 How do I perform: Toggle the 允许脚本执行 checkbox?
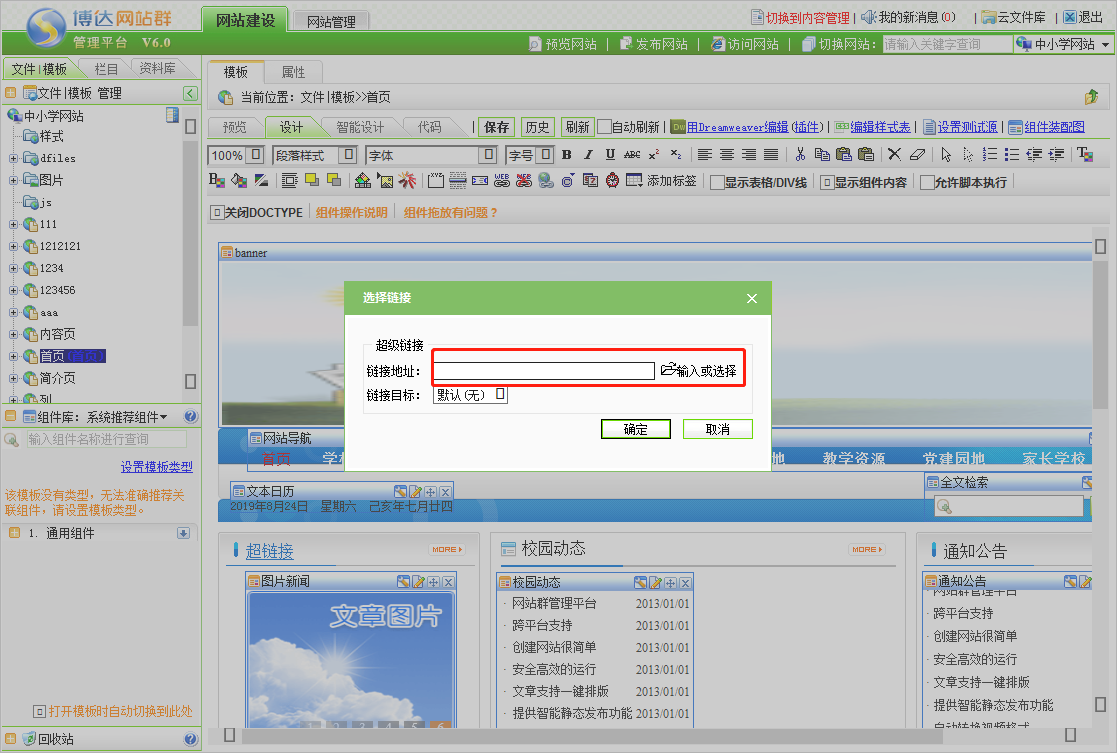pyautogui.click(x=927, y=182)
